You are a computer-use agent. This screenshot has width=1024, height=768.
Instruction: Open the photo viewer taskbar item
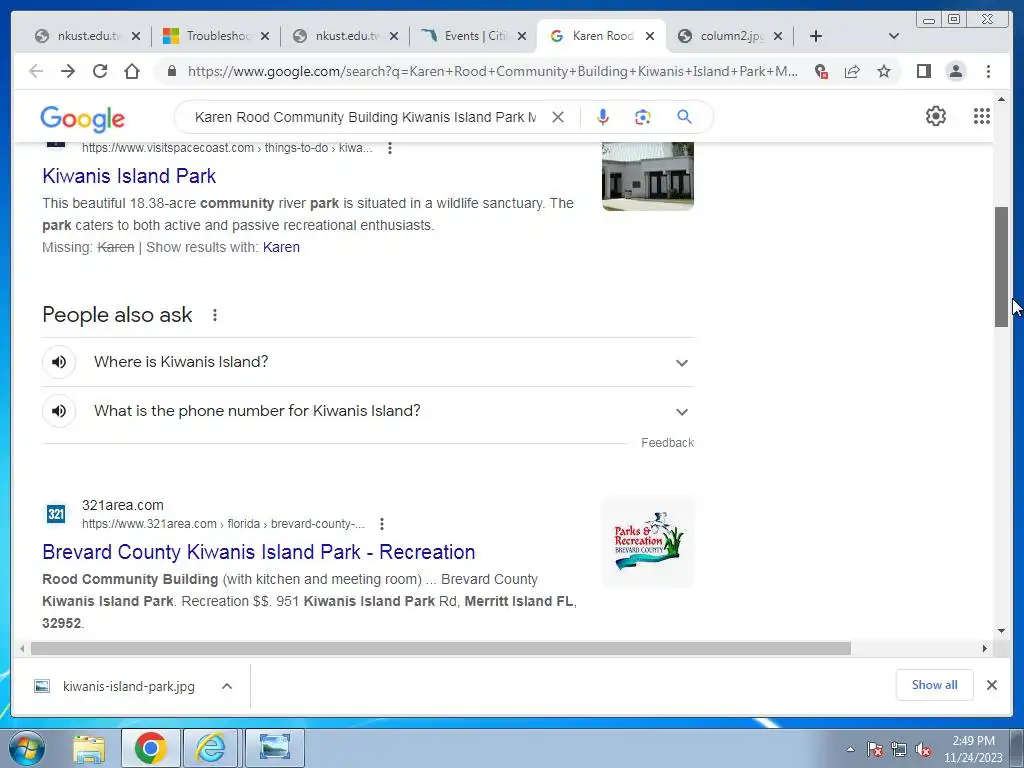pos(274,748)
